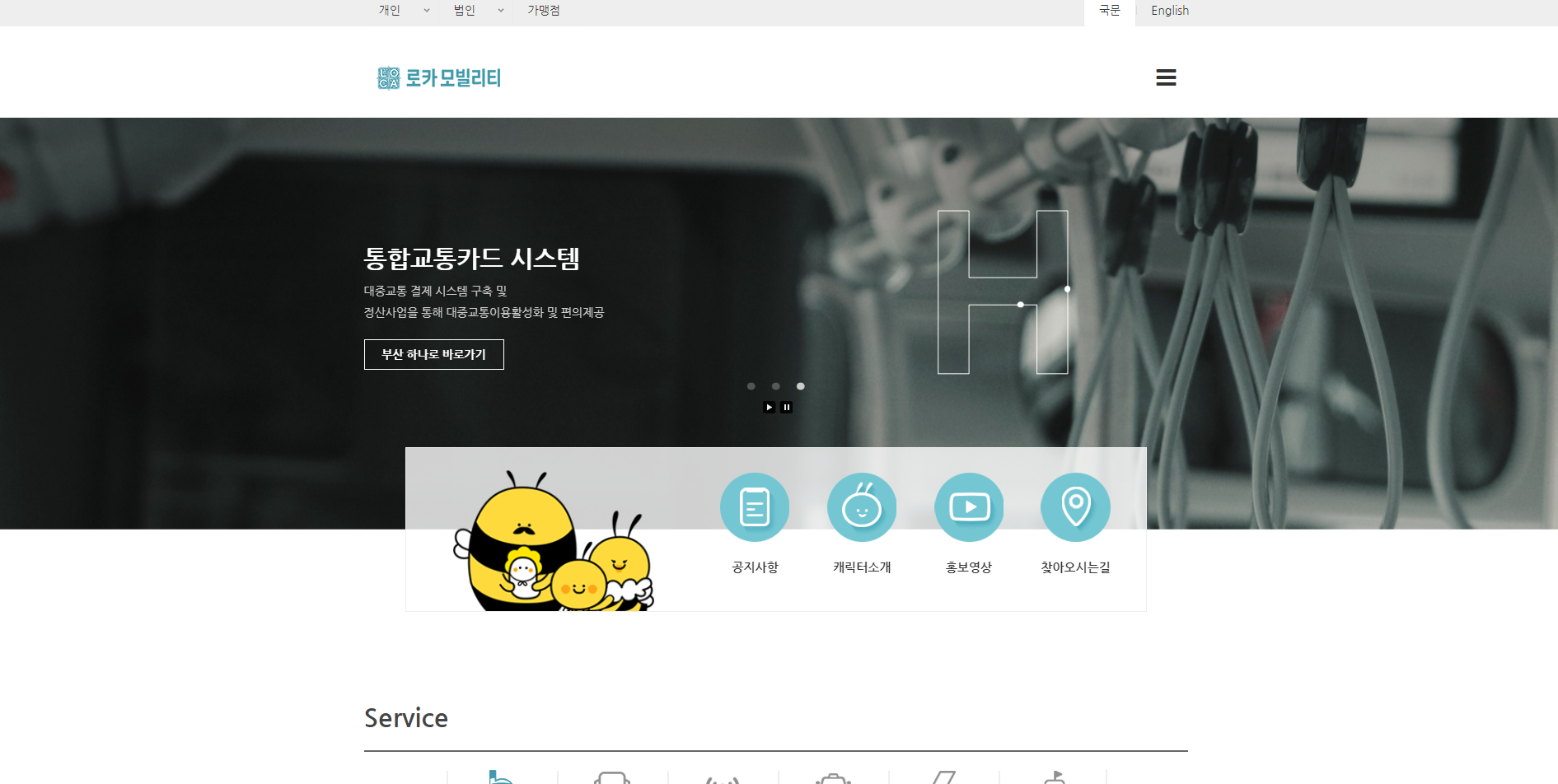Click the teal highlighted Service icon
Image resolution: width=1558 pixels, height=784 pixels.
pos(501,777)
